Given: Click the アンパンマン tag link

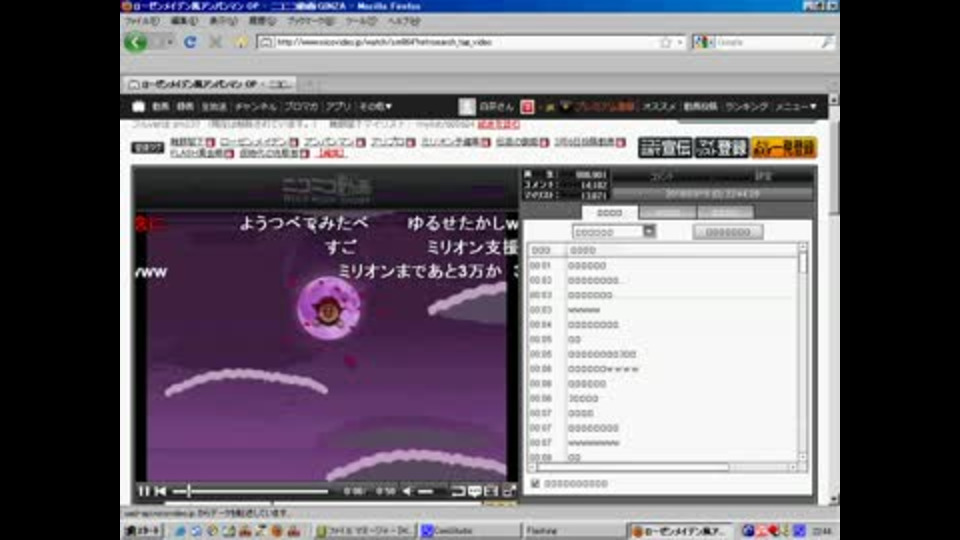Looking at the screenshot, I should coord(329,142).
